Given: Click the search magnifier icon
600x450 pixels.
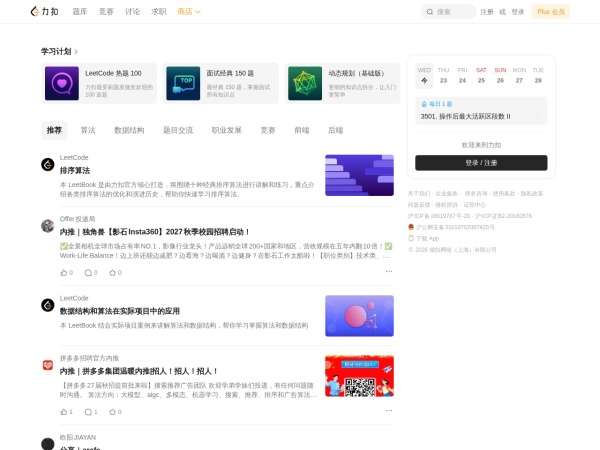Looking at the screenshot, I should coord(430,12).
